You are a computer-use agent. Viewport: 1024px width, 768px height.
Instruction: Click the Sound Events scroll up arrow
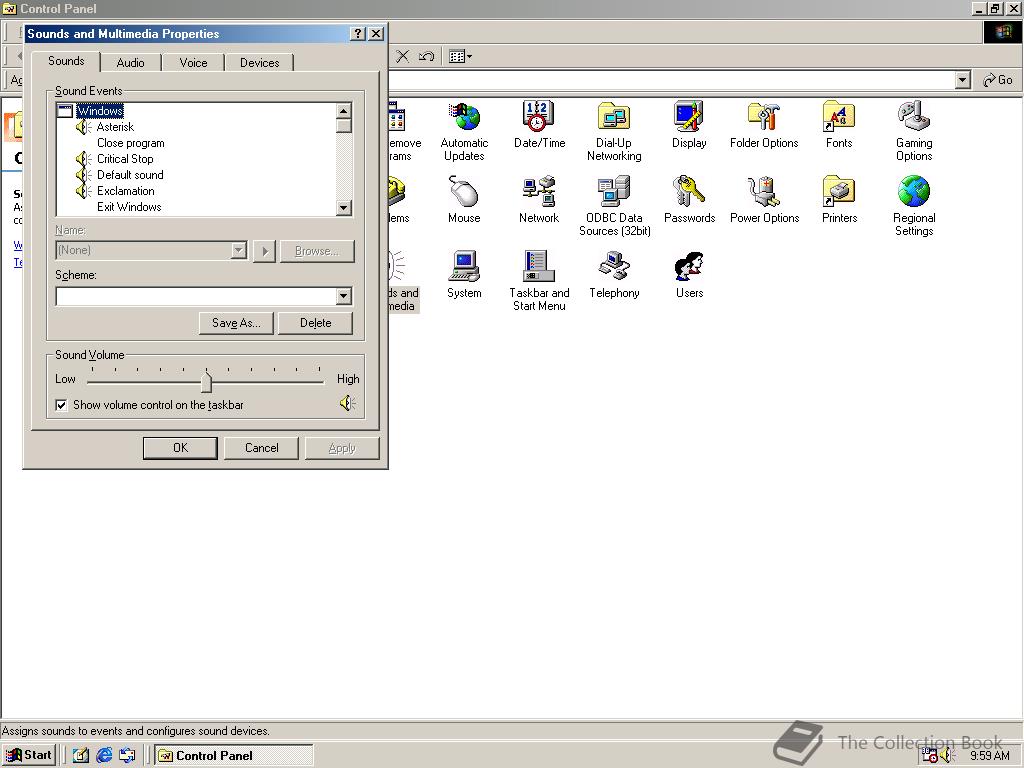[x=344, y=110]
